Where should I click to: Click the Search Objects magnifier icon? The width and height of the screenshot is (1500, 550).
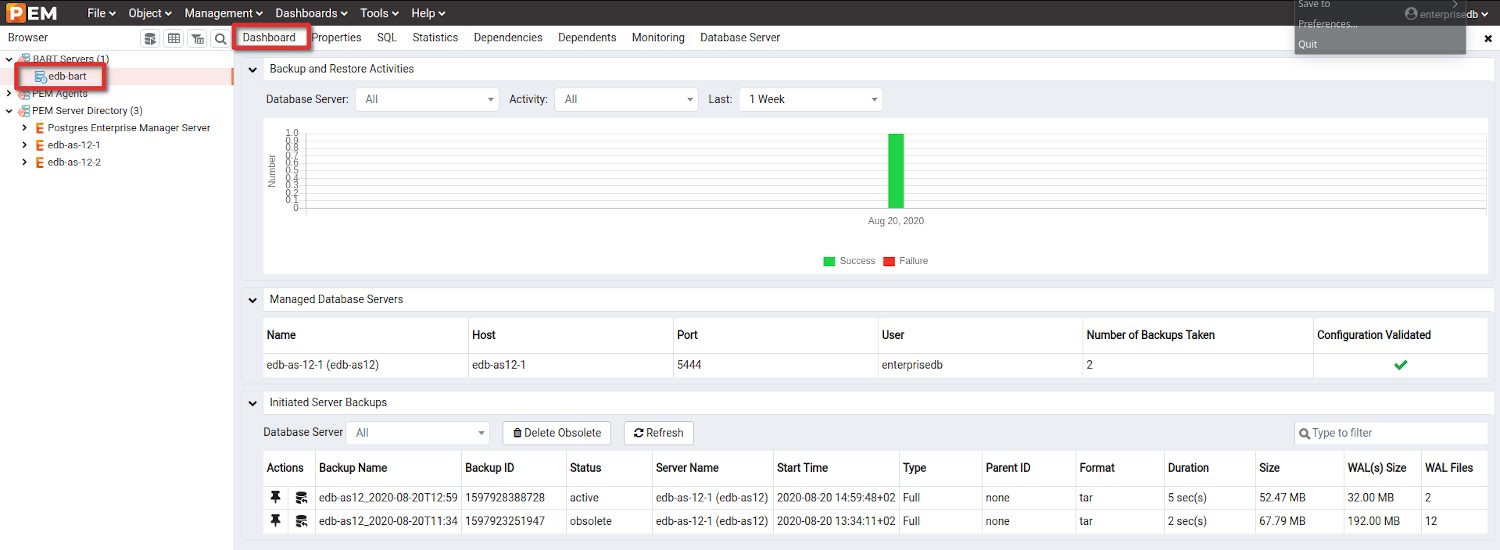tap(220, 39)
